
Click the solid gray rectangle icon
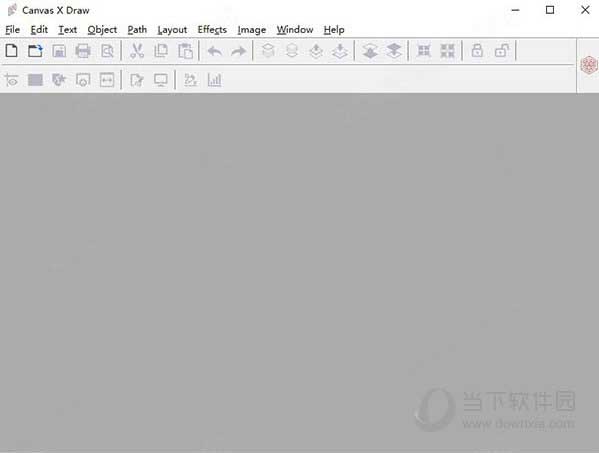click(x=35, y=80)
